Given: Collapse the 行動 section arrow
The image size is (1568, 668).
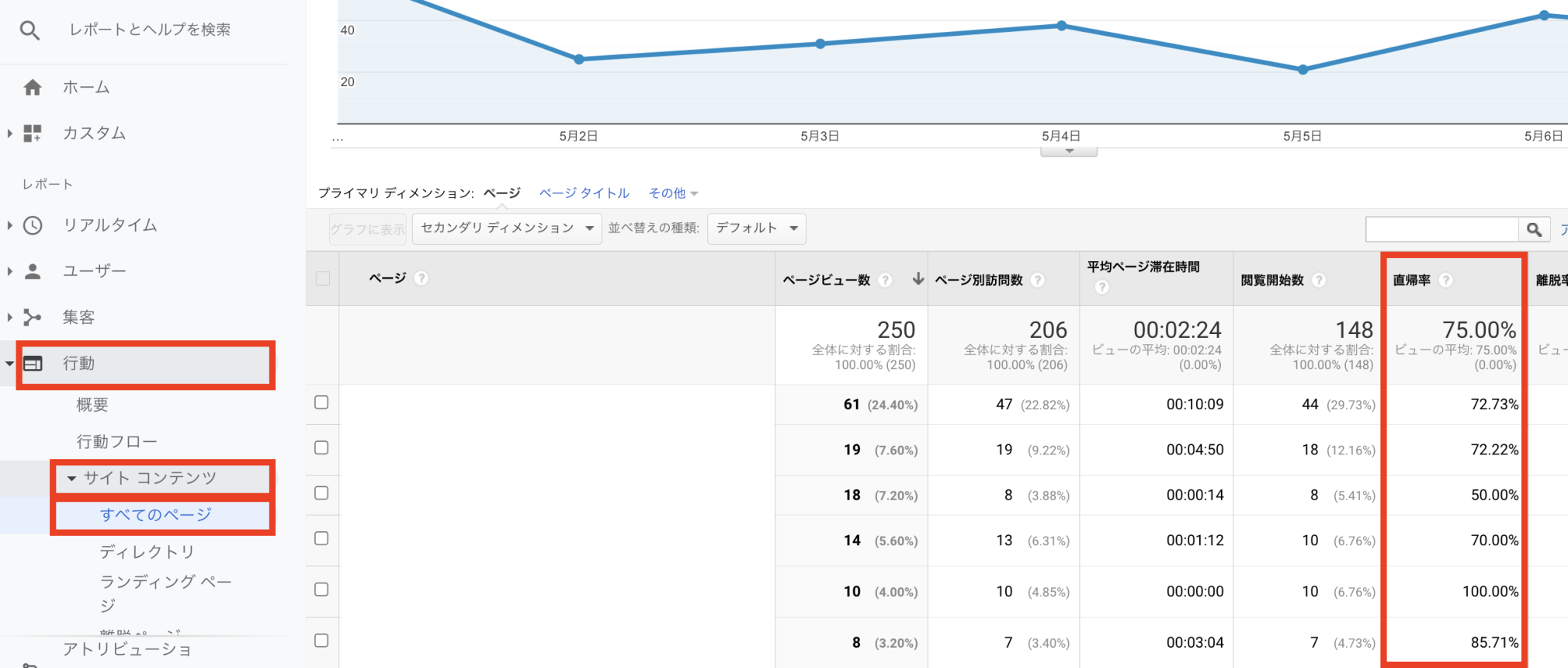Looking at the screenshot, I should click(x=9, y=364).
